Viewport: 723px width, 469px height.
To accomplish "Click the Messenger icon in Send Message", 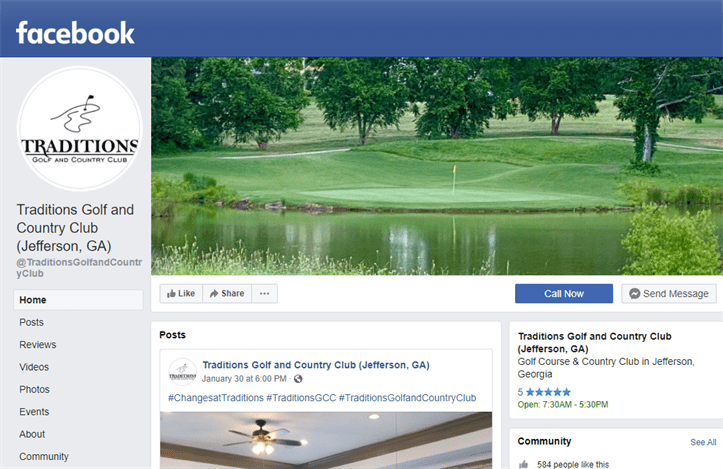I will click(634, 293).
